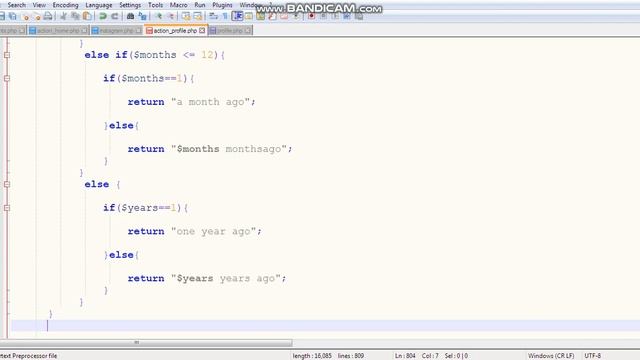Viewport: 640px width, 360px height.
Task: Click the Save All toolbar icon
Action: pos(13,16)
